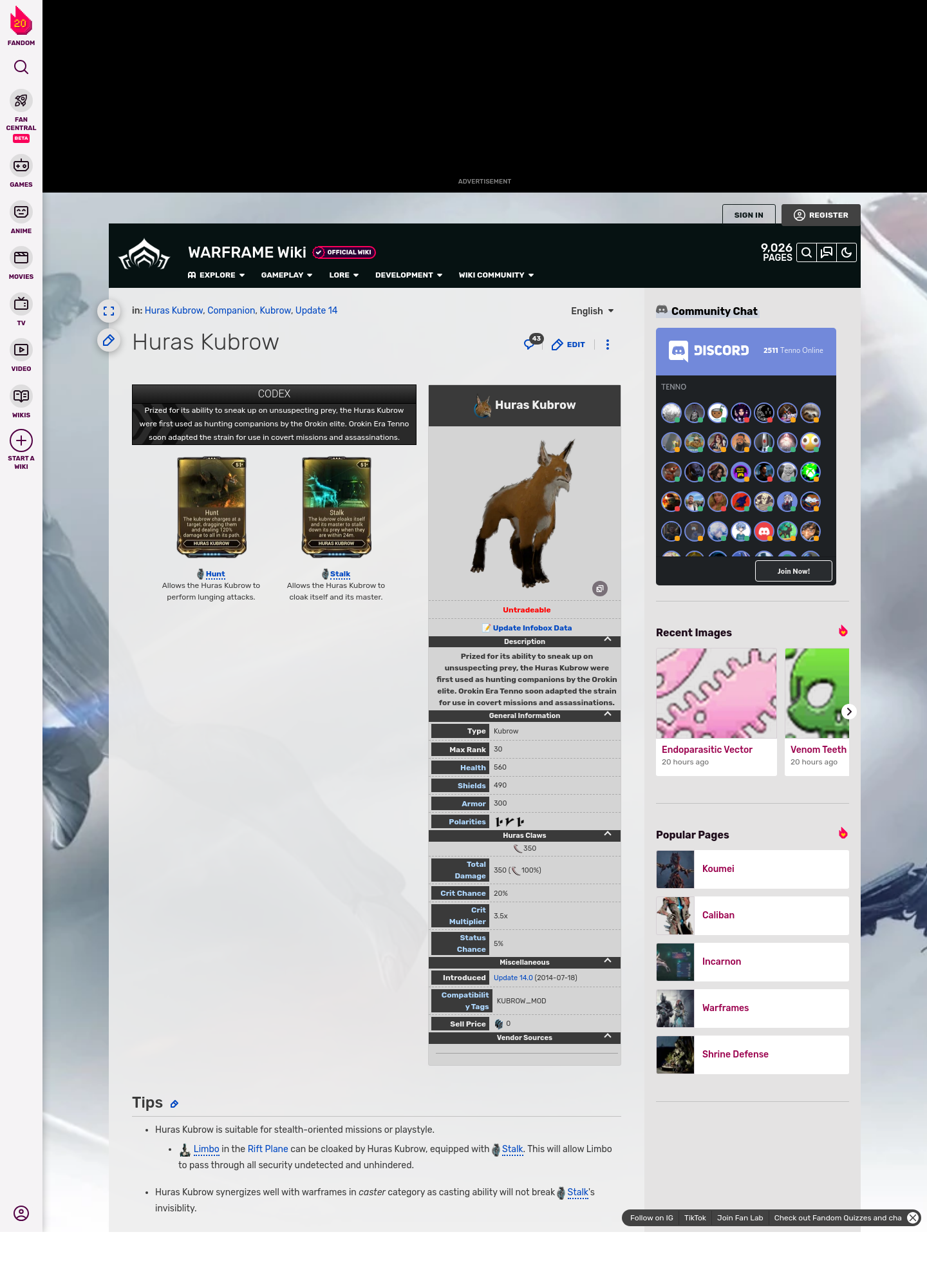927x1288 pixels.
Task: Click the Recent Images flame icon
Action: click(x=843, y=631)
